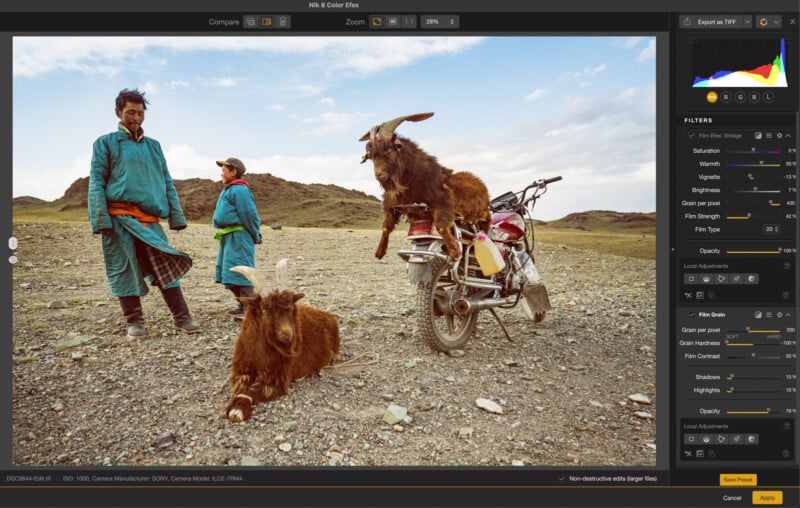Click the Warmth slider track
The height and width of the screenshot is (508, 800).
753,163
